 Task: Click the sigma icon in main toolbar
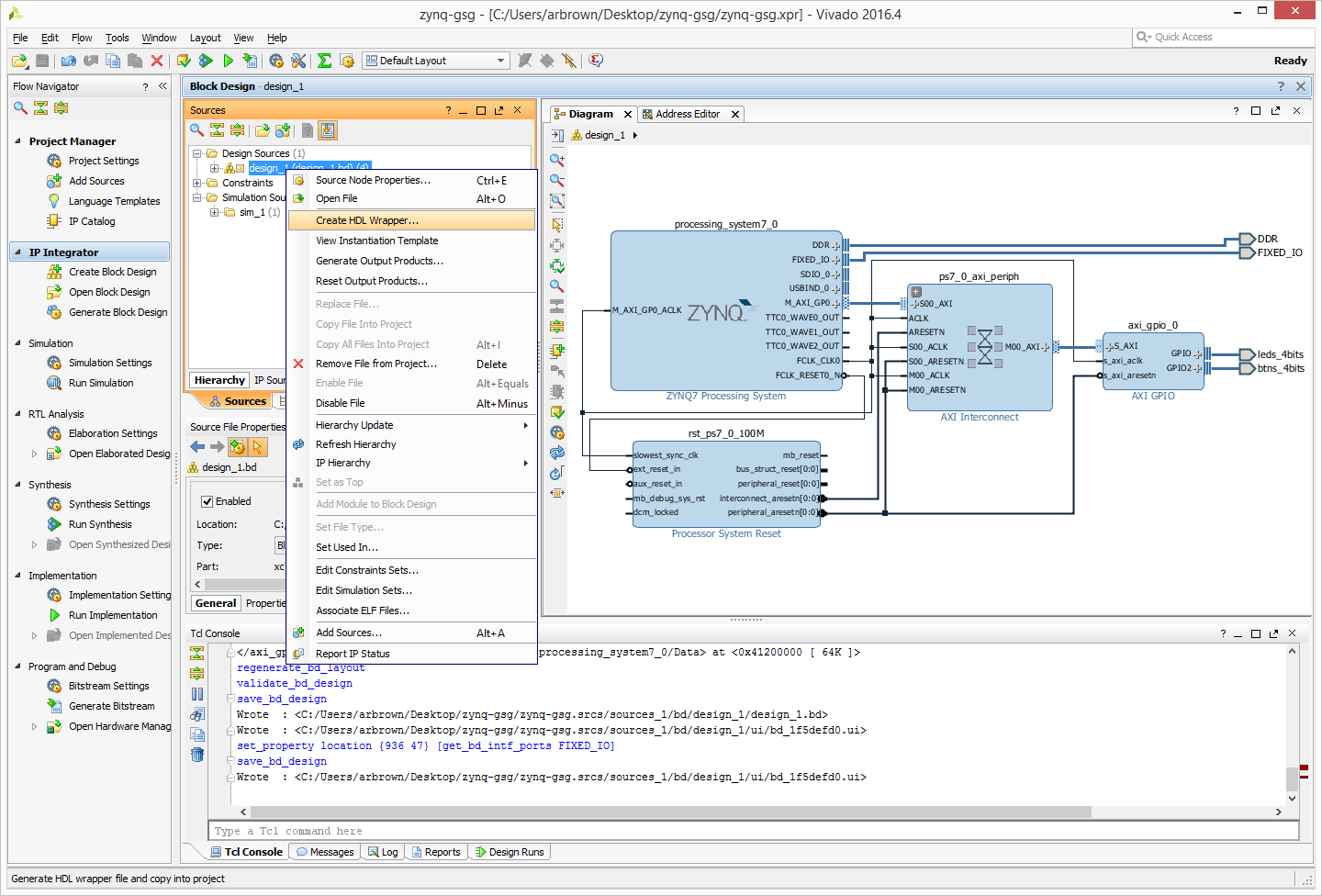[324, 61]
